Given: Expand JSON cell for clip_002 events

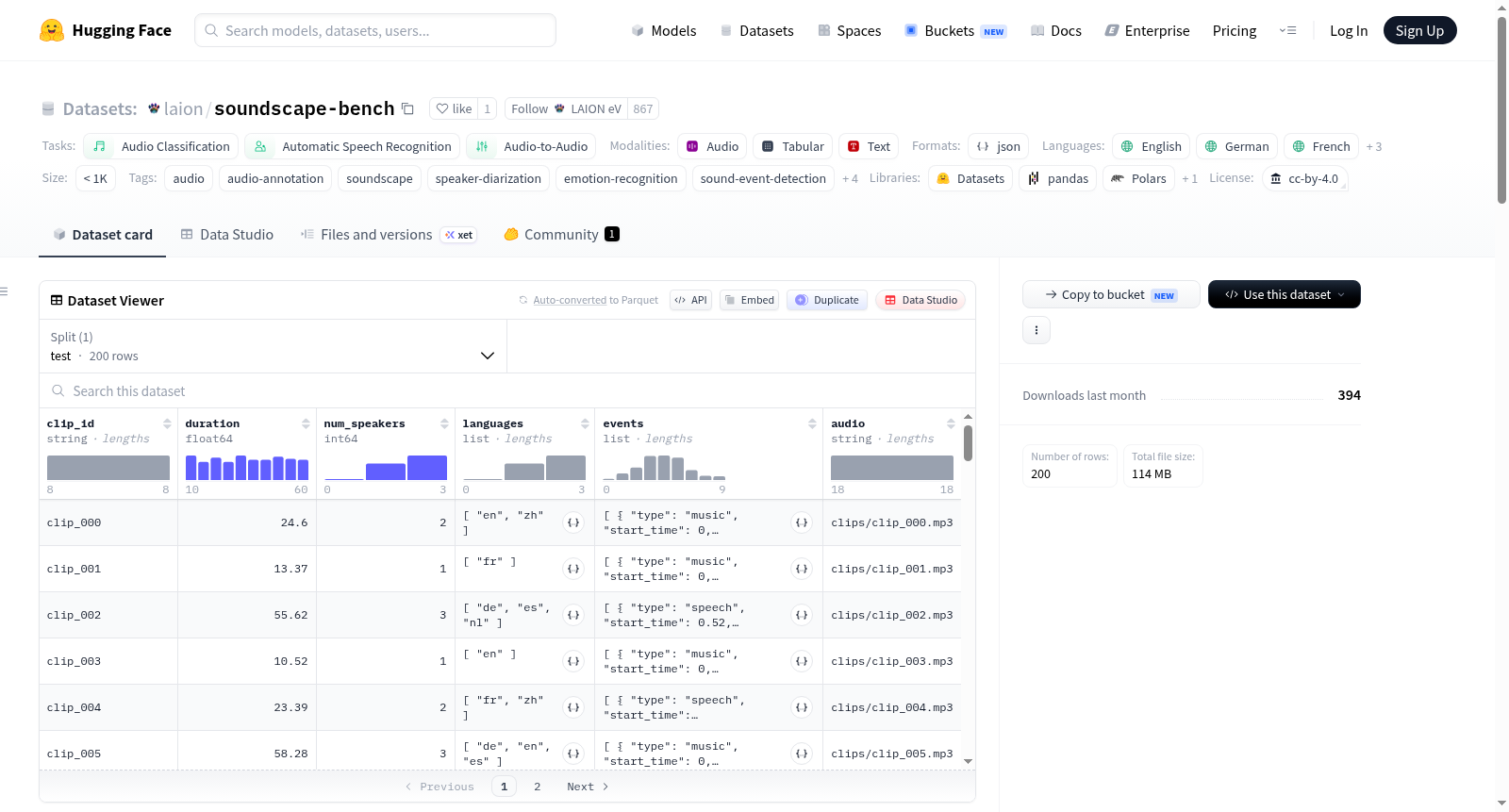Looking at the screenshot, I should 802,615.
